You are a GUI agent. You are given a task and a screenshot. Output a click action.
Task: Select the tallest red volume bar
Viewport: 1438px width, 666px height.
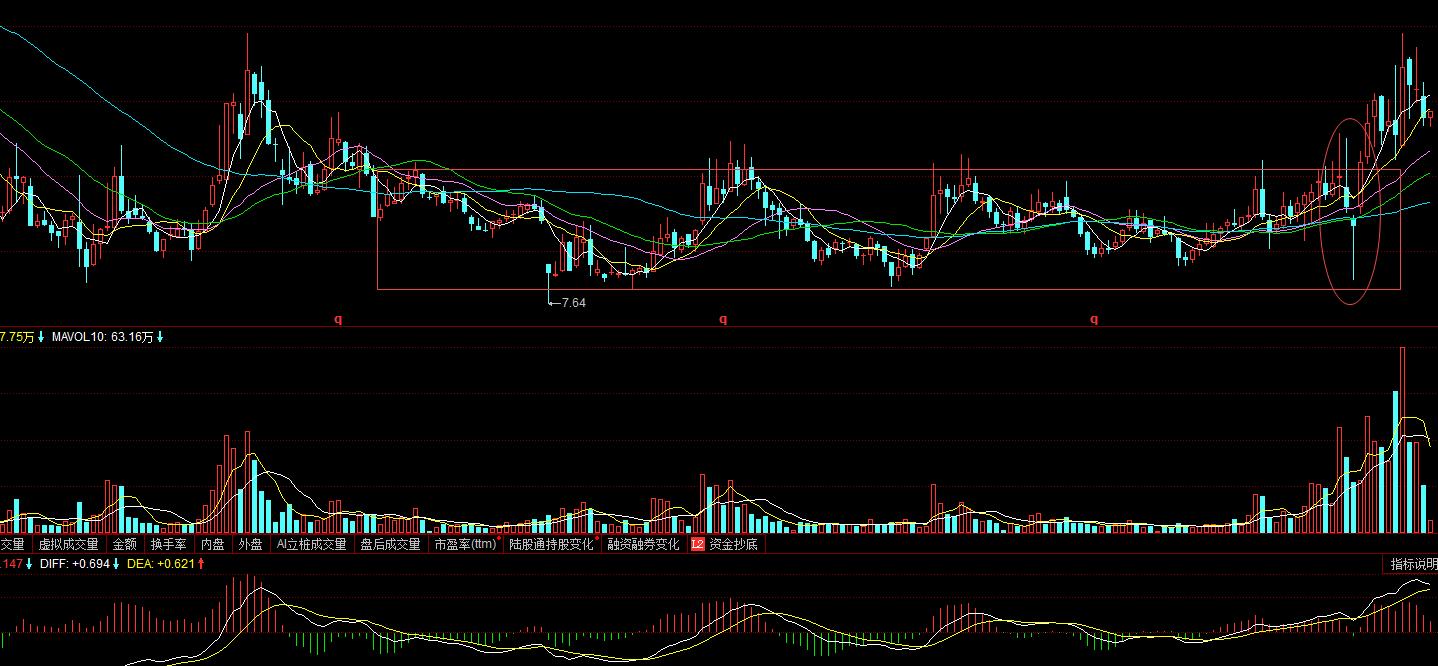click(x=1403, y=440)
